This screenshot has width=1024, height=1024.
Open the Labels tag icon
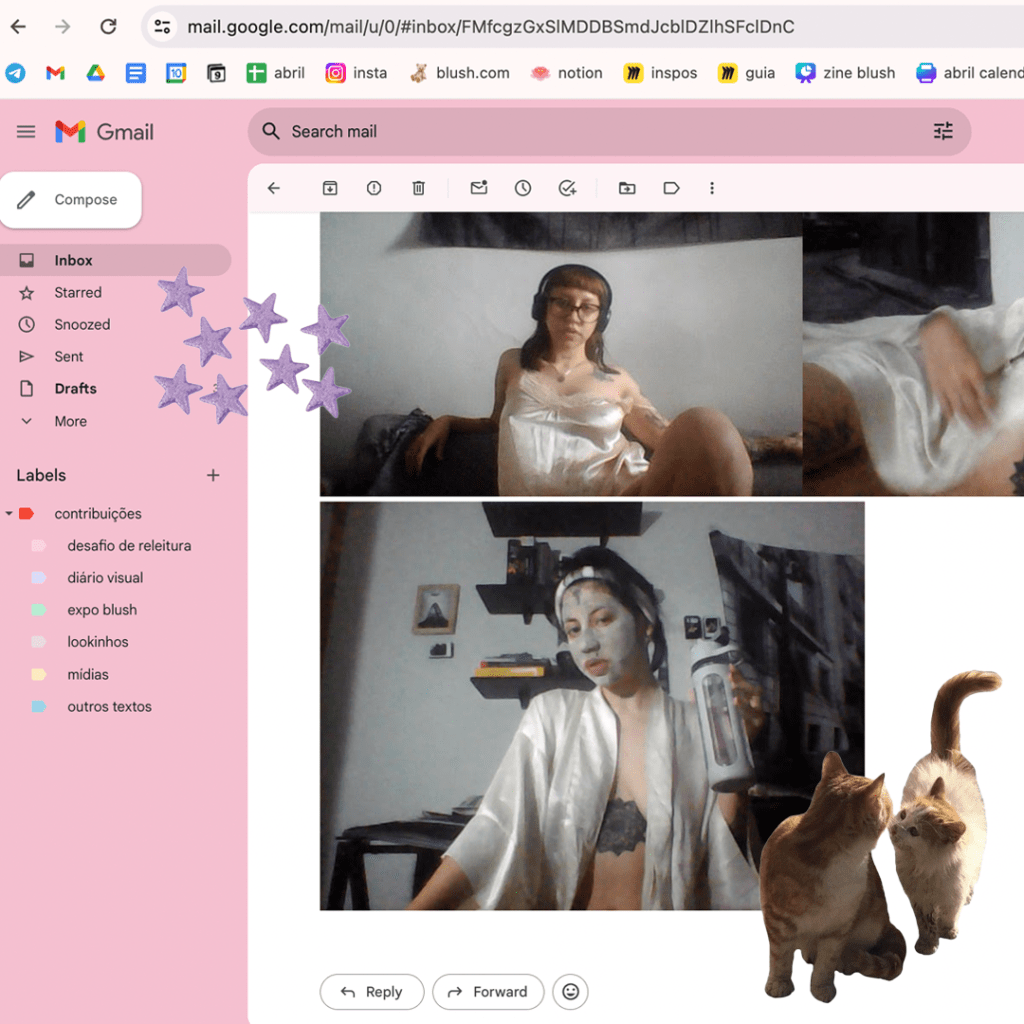point(671,188)
